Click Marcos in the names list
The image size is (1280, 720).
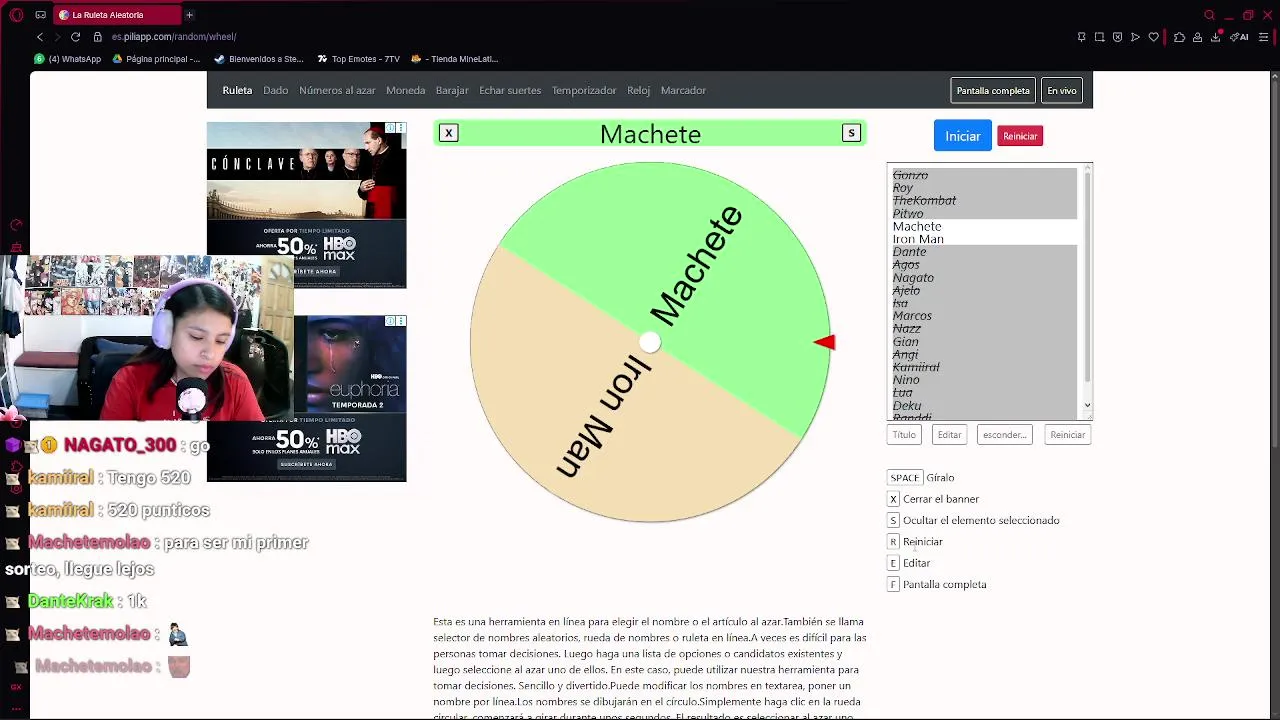click(x=912, y=316)
